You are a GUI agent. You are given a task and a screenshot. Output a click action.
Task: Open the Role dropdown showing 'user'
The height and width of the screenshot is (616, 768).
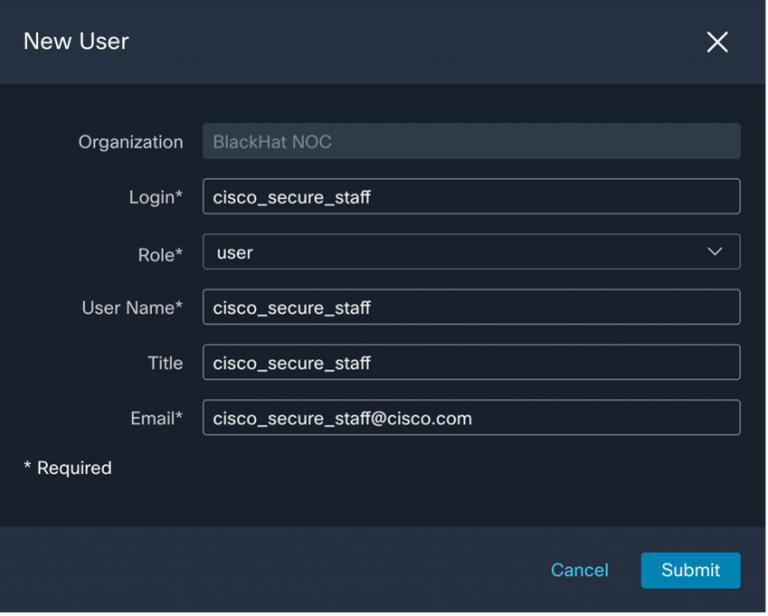tap(470, 252)
